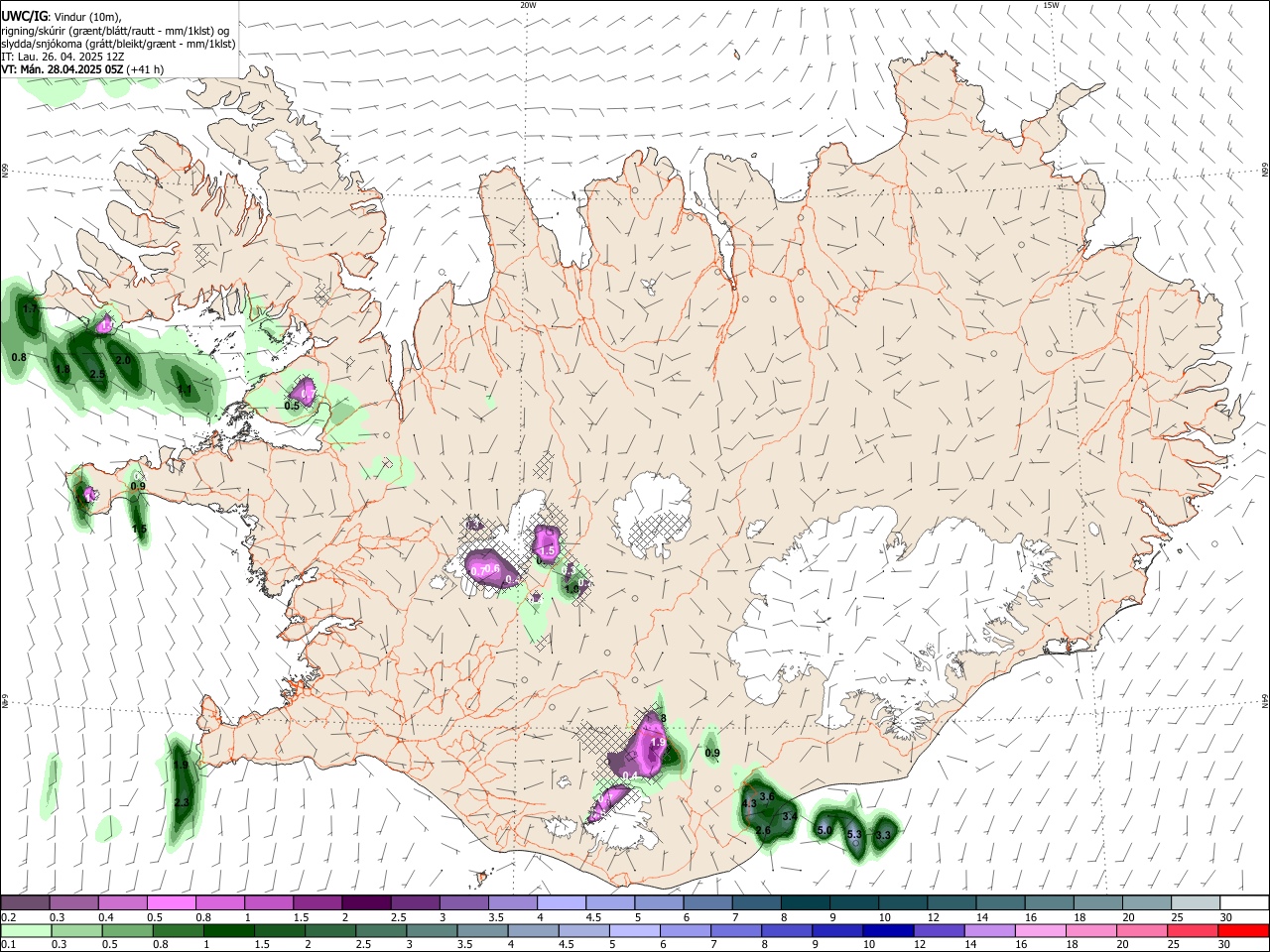Click the '3.3' precipitation value offshore southeast

click(883, 835)
